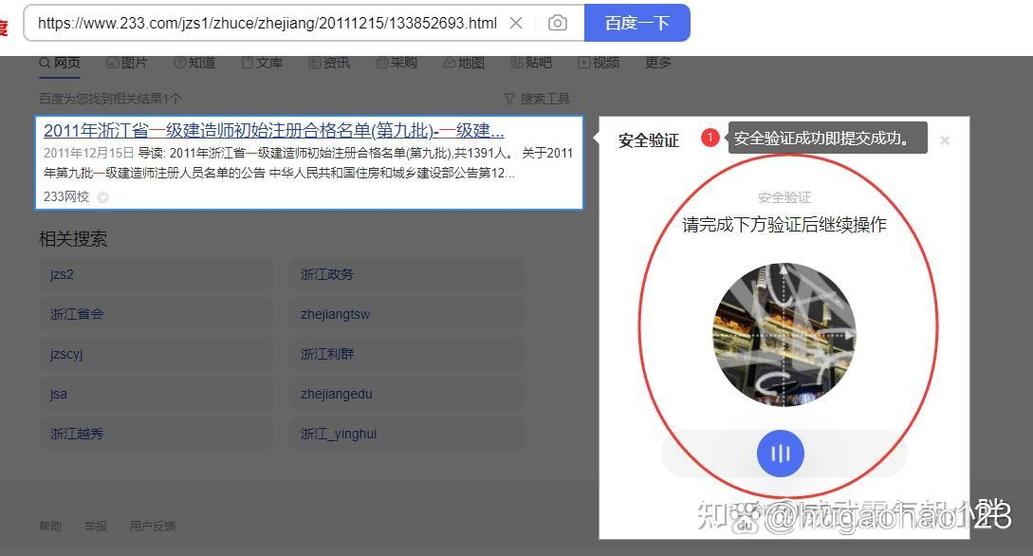Switch to the 知道 tab
1033x556 pixels.
click(195, 63)
